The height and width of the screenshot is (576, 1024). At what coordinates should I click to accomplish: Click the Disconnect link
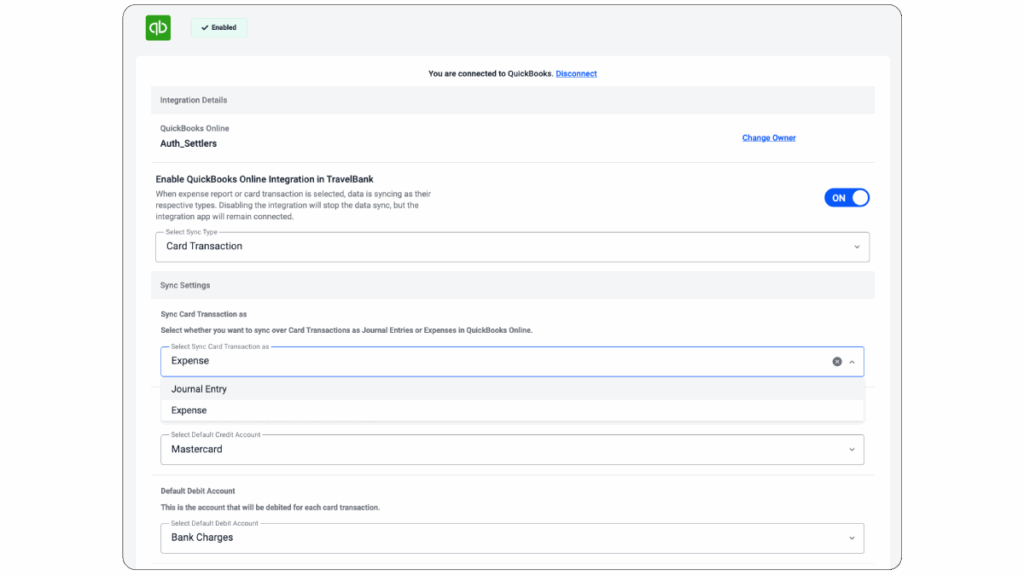click(576, 73)
